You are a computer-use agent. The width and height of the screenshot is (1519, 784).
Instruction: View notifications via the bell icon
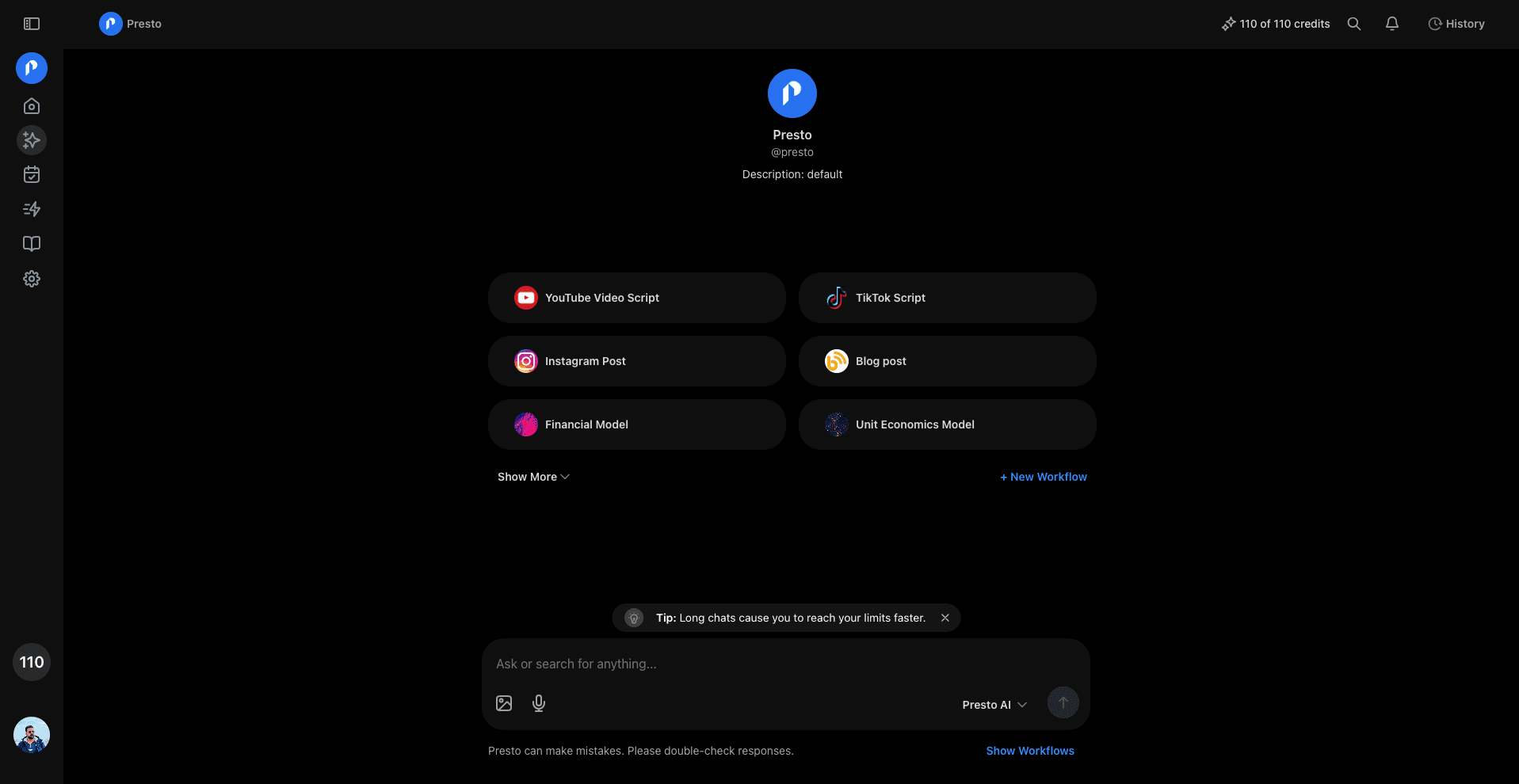tap(1392, 24)
